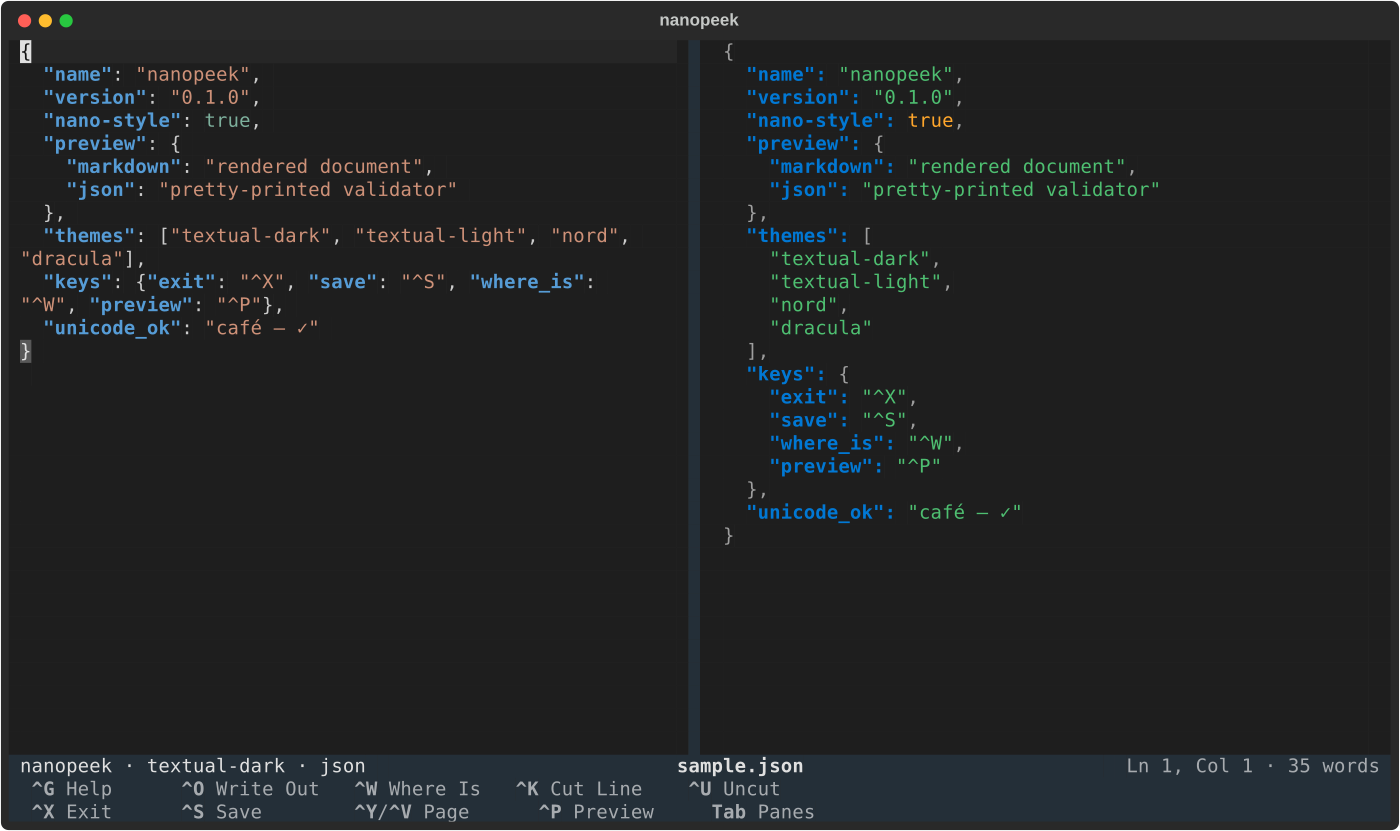Select the ^U Uncut footer command
The height and width of the screenshot is (831, 1400).
[734, 789]
